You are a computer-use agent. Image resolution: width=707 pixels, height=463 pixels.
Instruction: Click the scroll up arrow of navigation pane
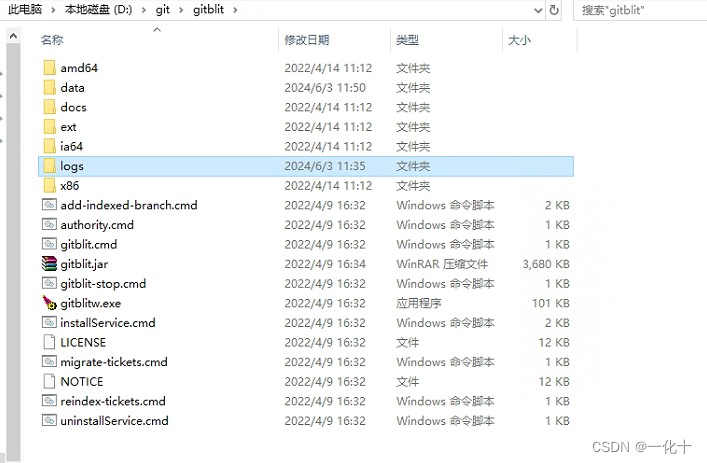[x=14, y=35]
